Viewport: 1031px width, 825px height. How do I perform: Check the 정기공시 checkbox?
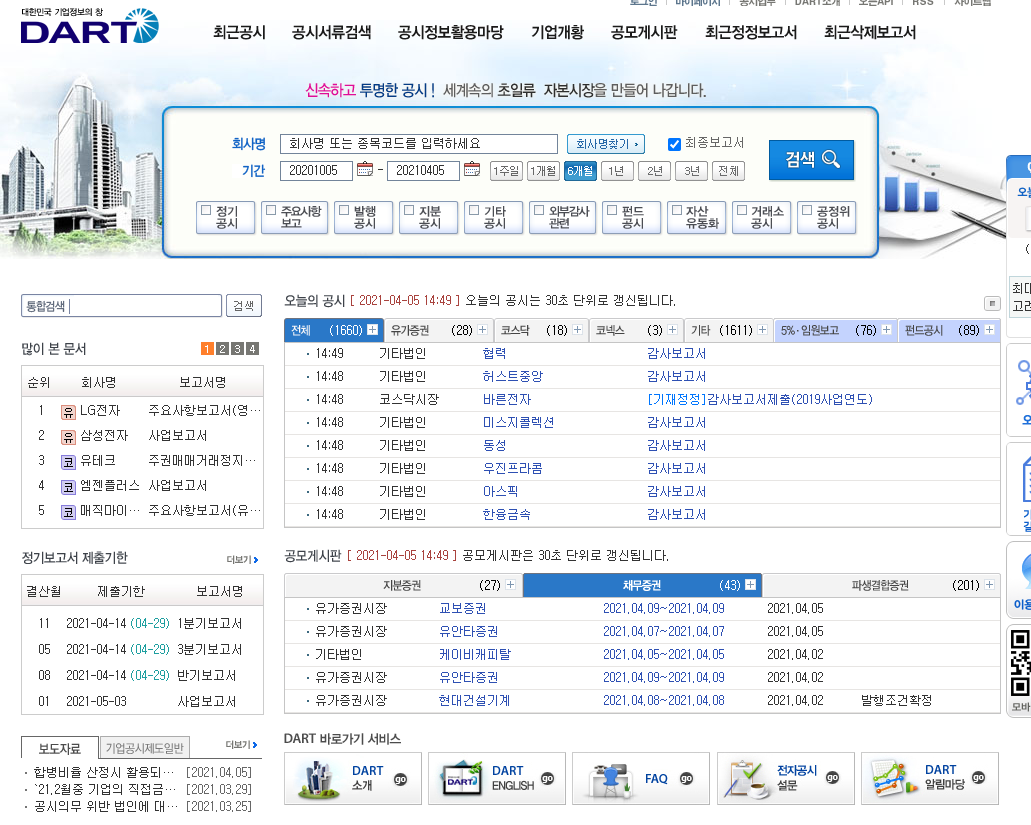click(206, 210)
